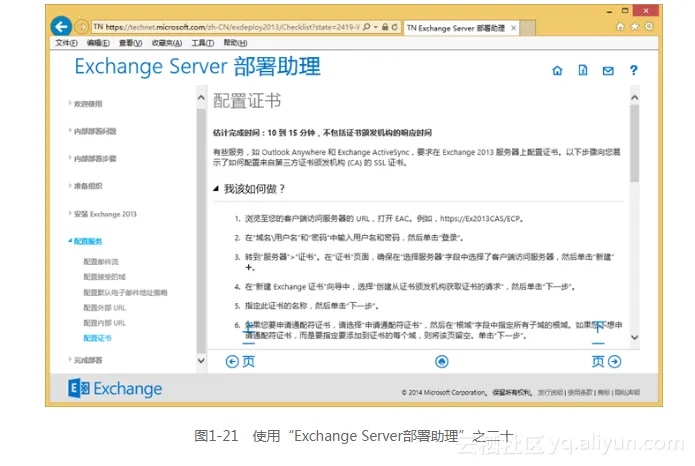Click the mail envelope icon in header
The image size is (695, 466).
608,71
